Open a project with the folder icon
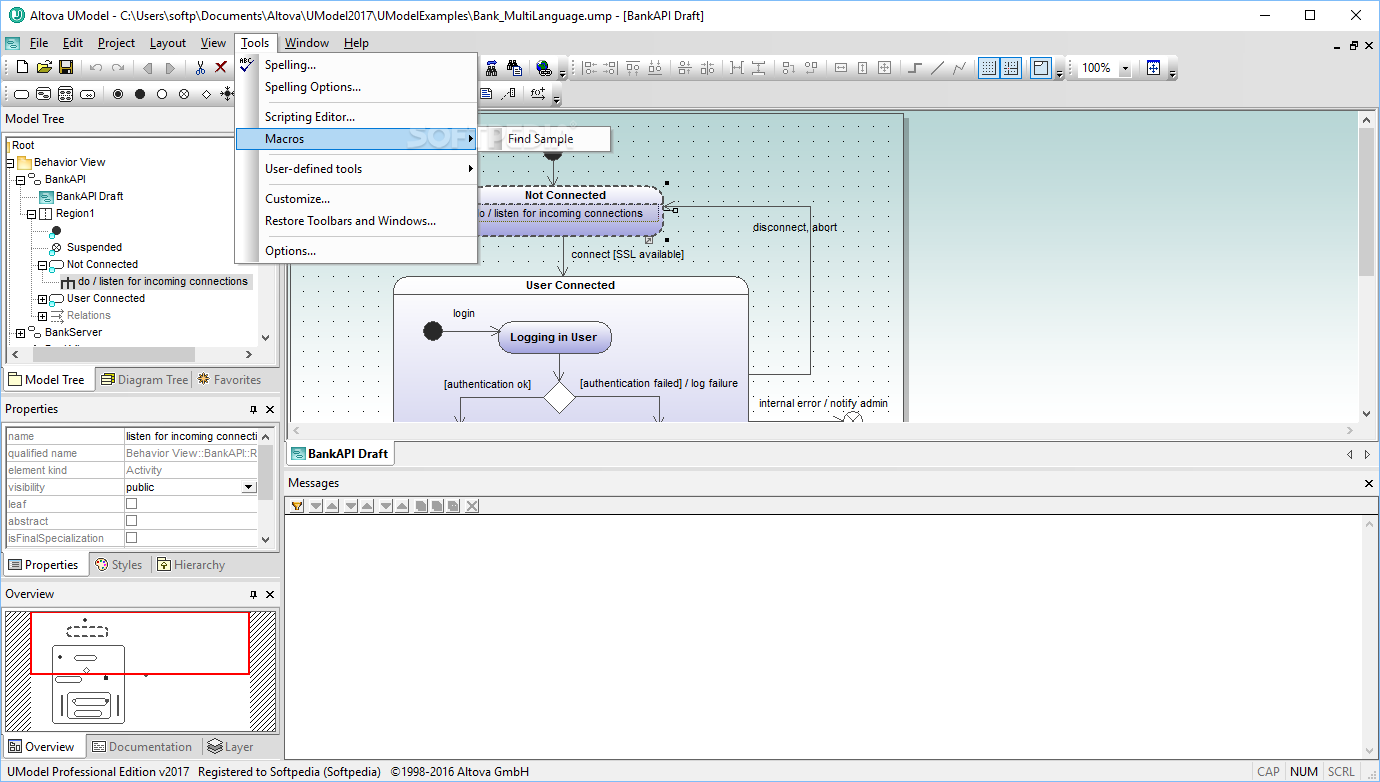Viewport: 1380px width, 782px height. pos(44,67)
